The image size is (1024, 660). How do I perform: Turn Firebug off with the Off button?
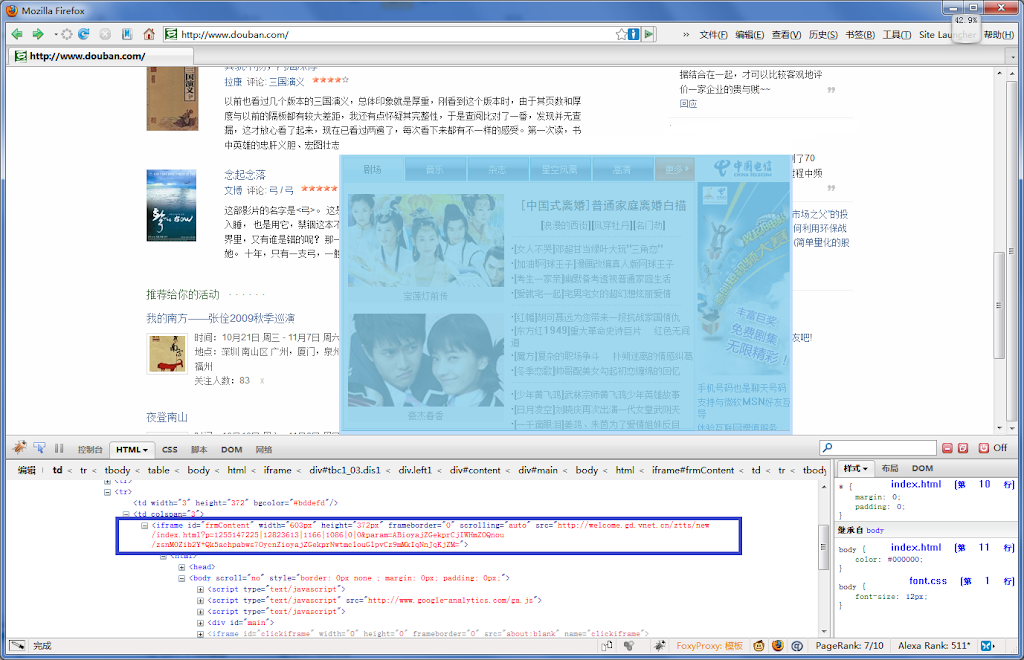[x=993, y=448]
